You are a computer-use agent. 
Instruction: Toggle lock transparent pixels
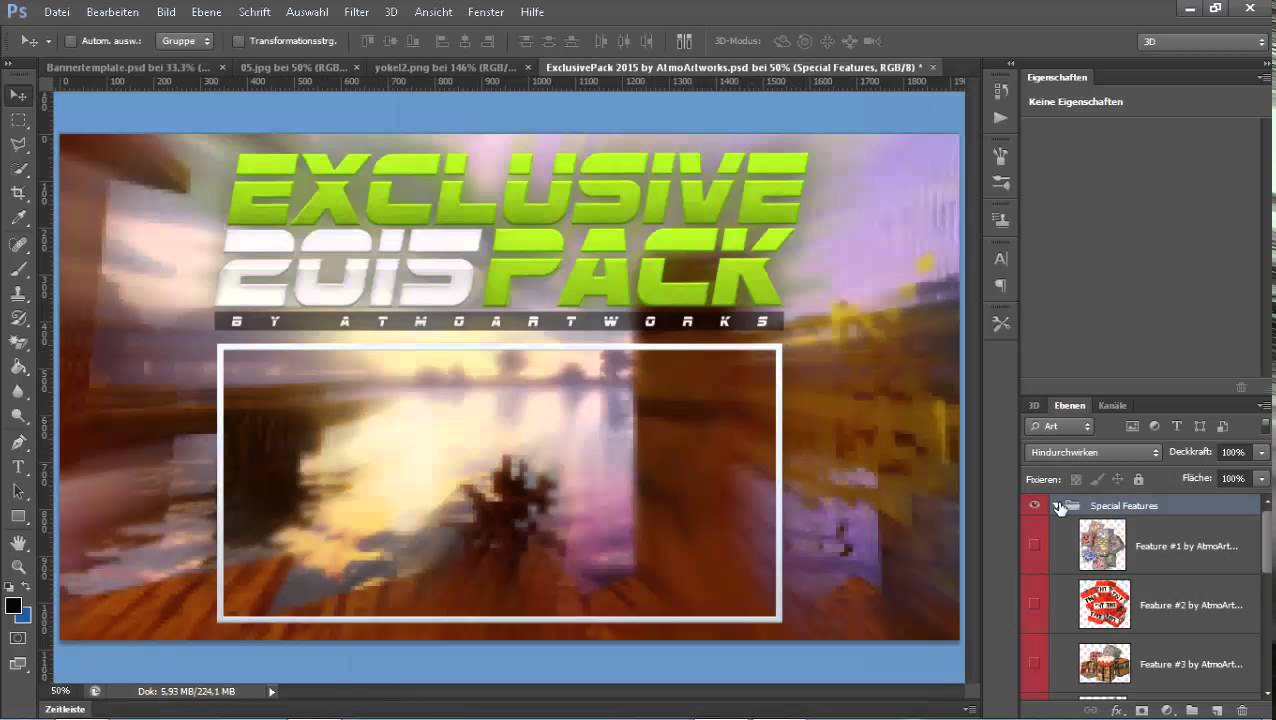[1076, 480]
